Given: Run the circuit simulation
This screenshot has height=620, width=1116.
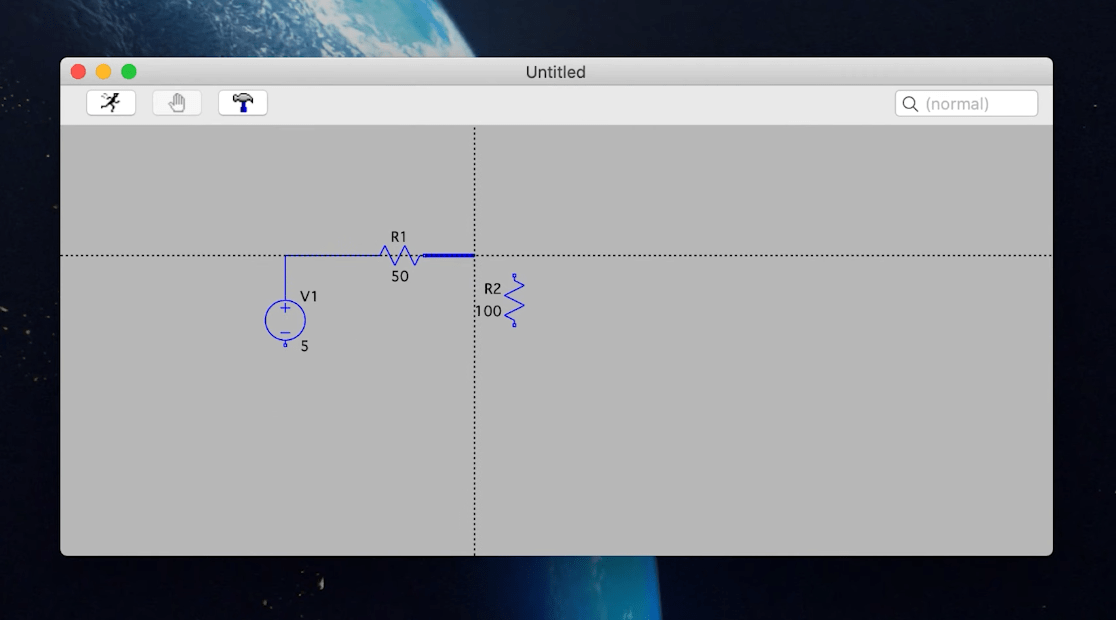Looking at the screenshot, I should tap(110, 102).
